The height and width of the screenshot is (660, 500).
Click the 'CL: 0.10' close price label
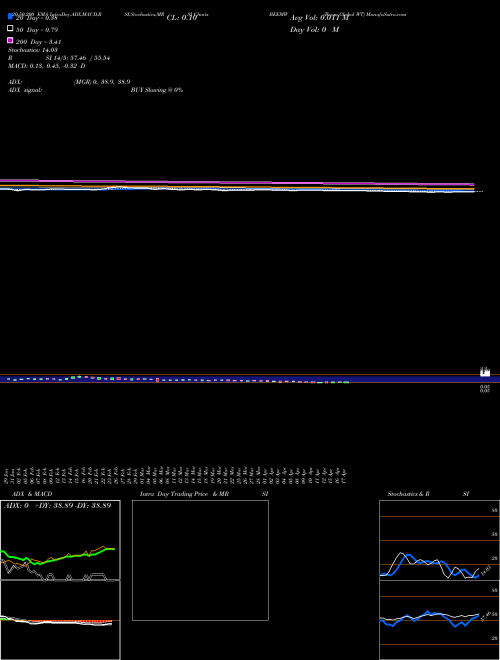click(182, 18)
